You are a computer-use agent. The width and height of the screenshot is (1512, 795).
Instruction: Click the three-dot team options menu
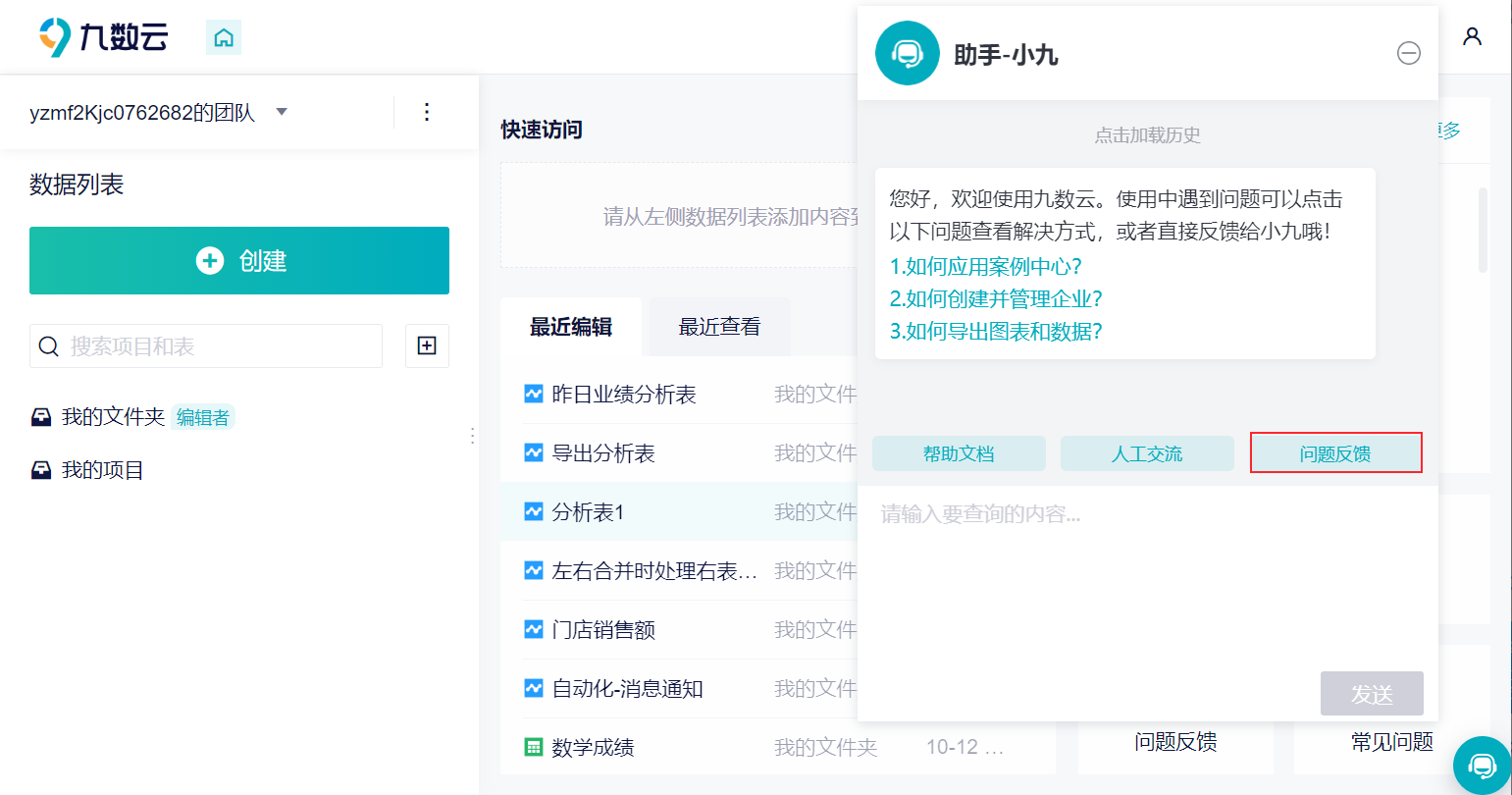click(x=427, y=112)
